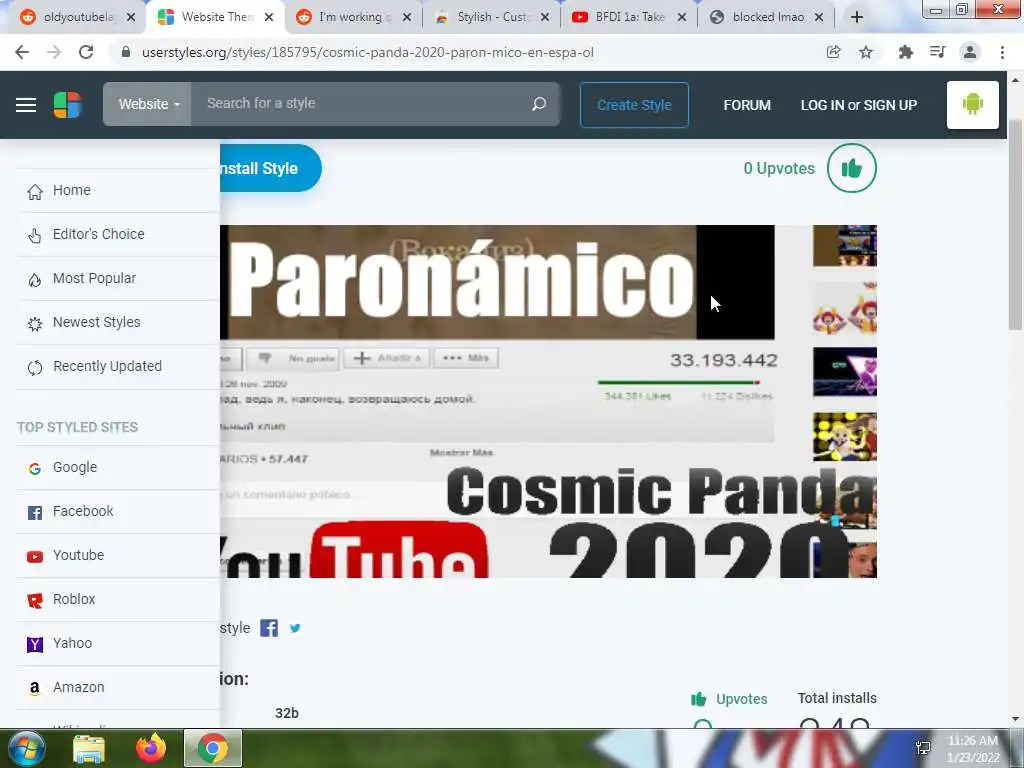Click the green Upvotes label near the bottom
The width and height of the screenshot is (1024, 768).
tap(741, 699)
